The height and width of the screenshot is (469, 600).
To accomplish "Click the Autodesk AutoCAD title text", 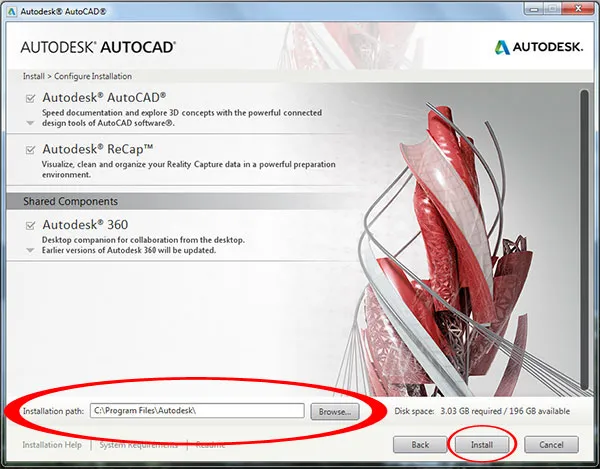I will point(104,98).
